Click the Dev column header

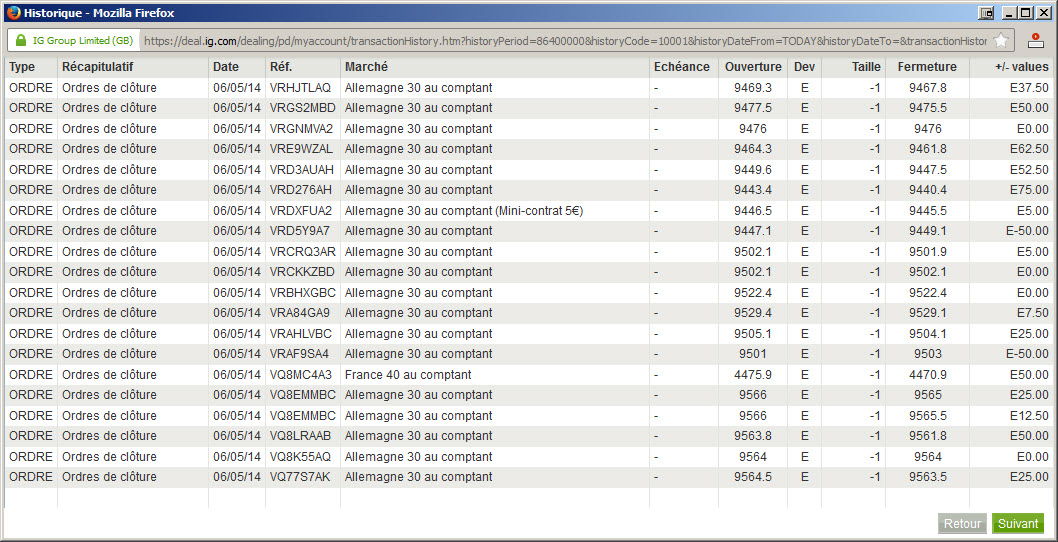click(804, 67)
